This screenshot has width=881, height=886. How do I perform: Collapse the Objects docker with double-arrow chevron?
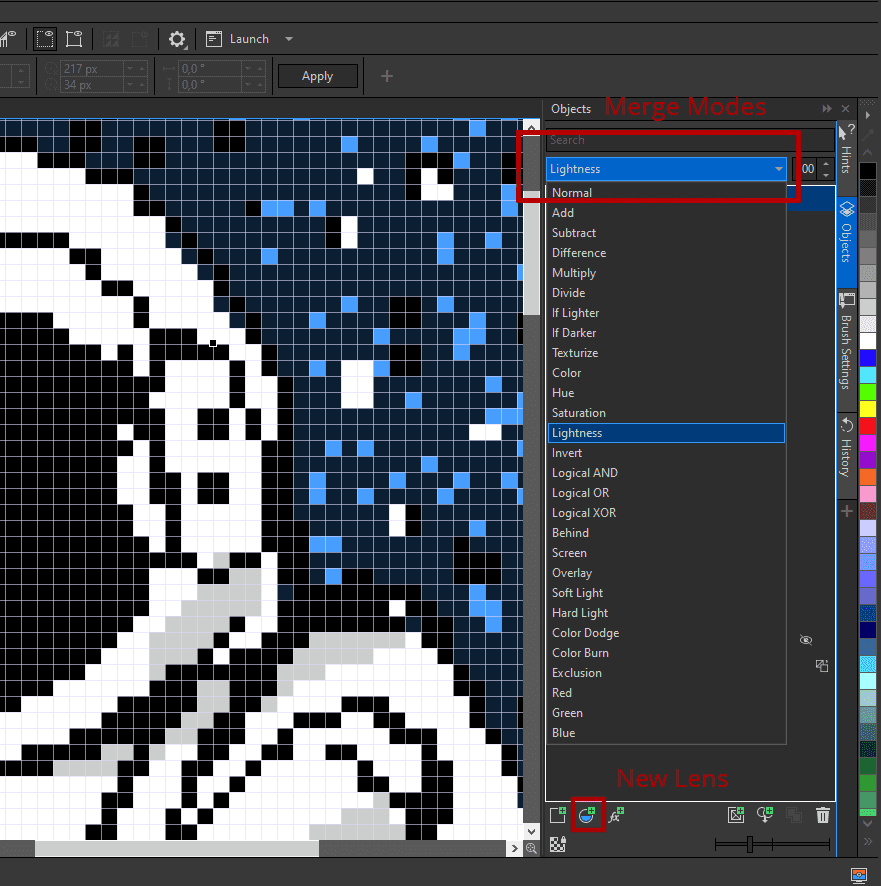pos(826,108)
